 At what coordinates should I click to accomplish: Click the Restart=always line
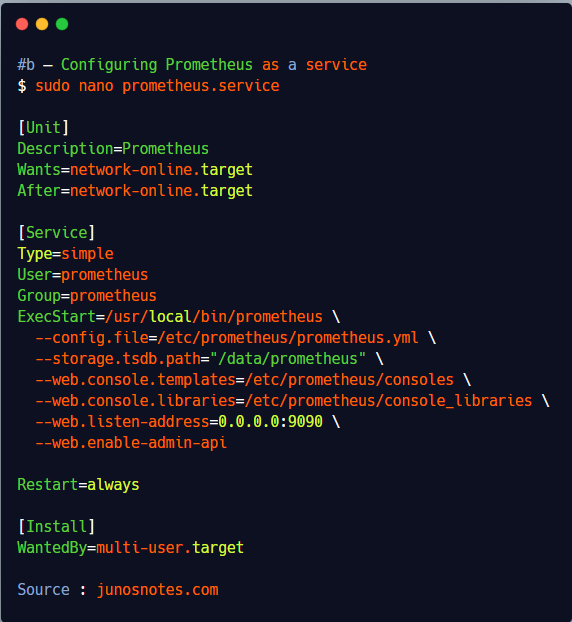(x=79, y=485)
